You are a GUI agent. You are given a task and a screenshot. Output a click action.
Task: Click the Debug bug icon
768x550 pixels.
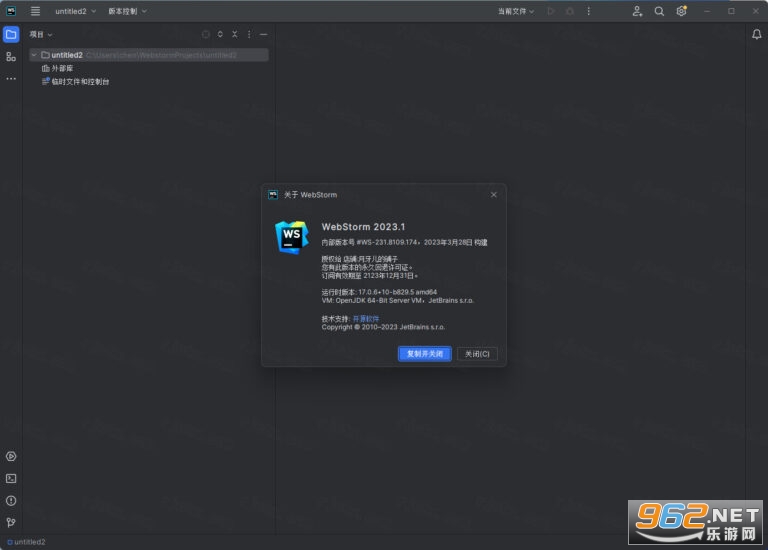(x=570, y=11)
